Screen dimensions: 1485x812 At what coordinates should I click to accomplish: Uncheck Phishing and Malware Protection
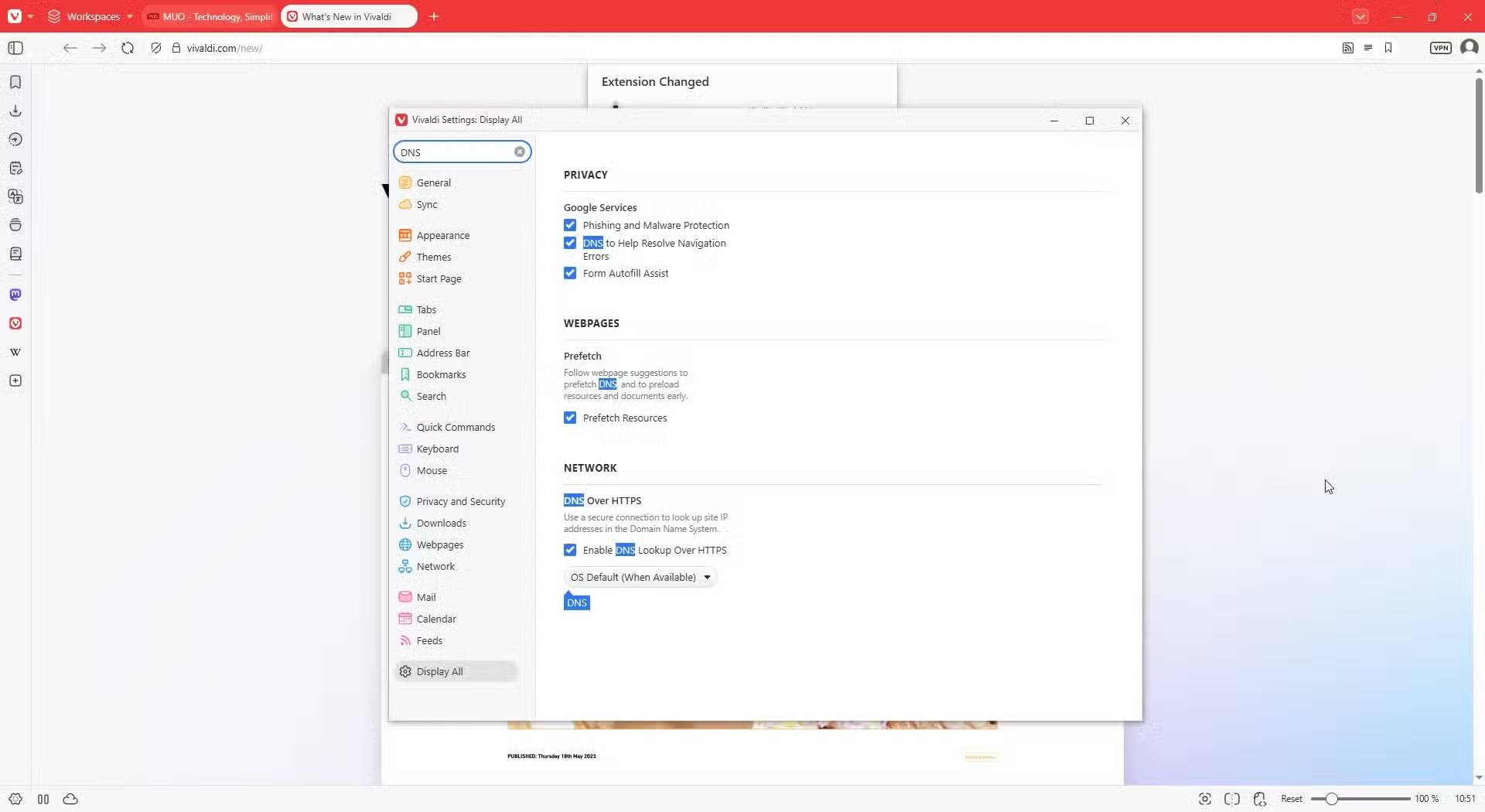coord(570,226)
